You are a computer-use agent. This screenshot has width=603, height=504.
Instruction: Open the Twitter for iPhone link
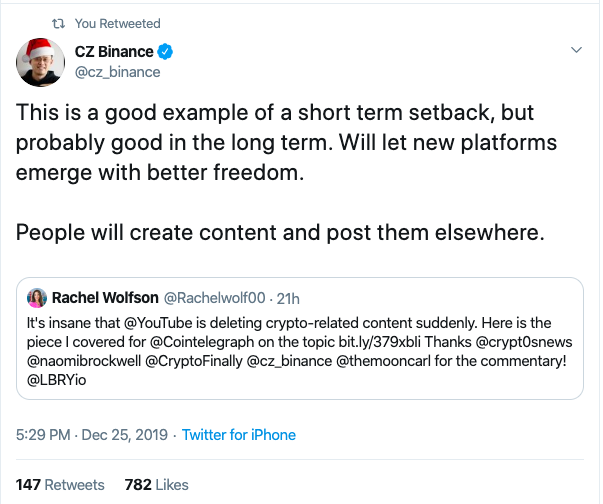(238, 435)
